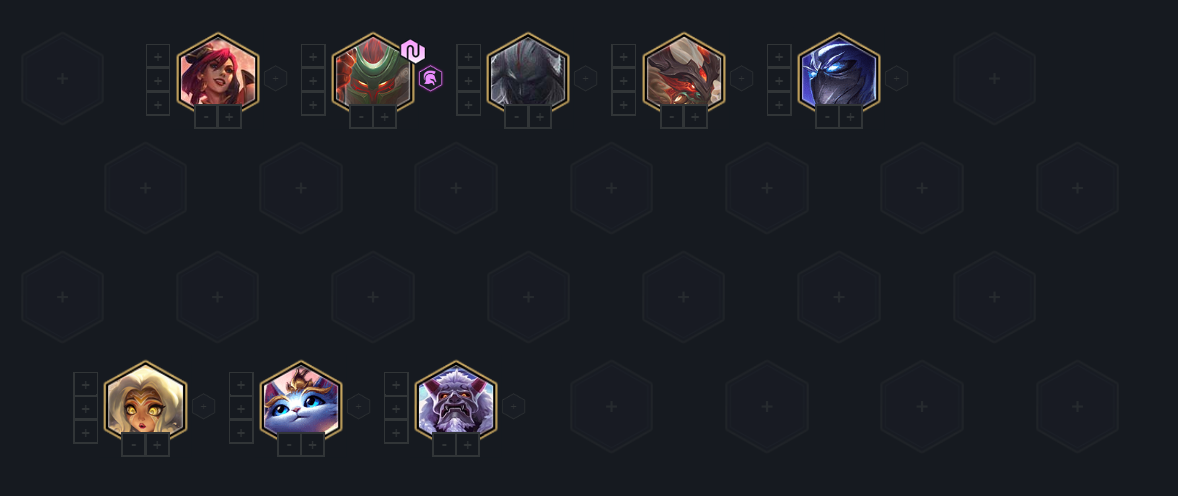Select the blue masked ninja champion portrait

(839, 74)
